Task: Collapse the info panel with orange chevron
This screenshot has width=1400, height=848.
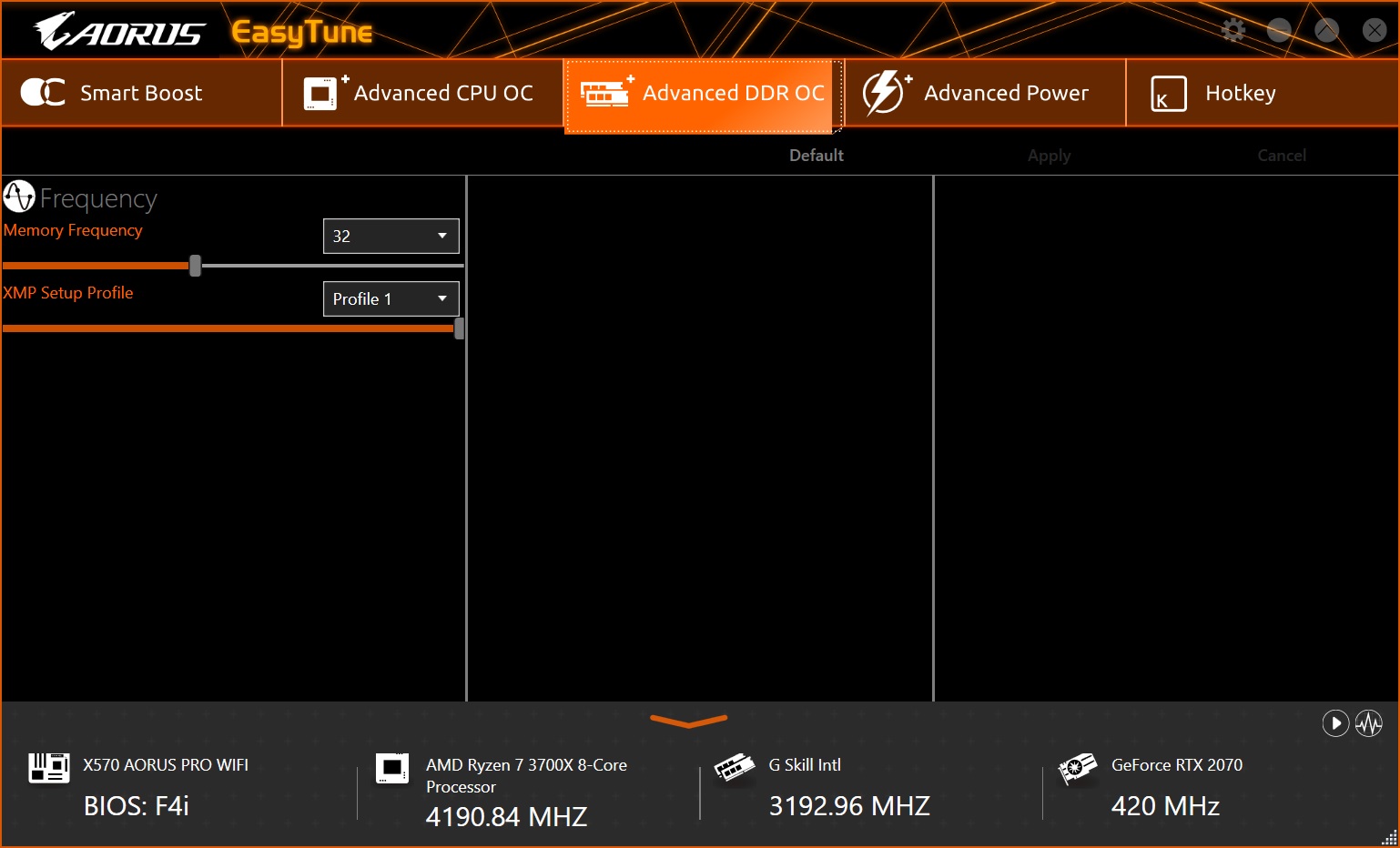Action: pyautogui.click(x=689, y=722)
